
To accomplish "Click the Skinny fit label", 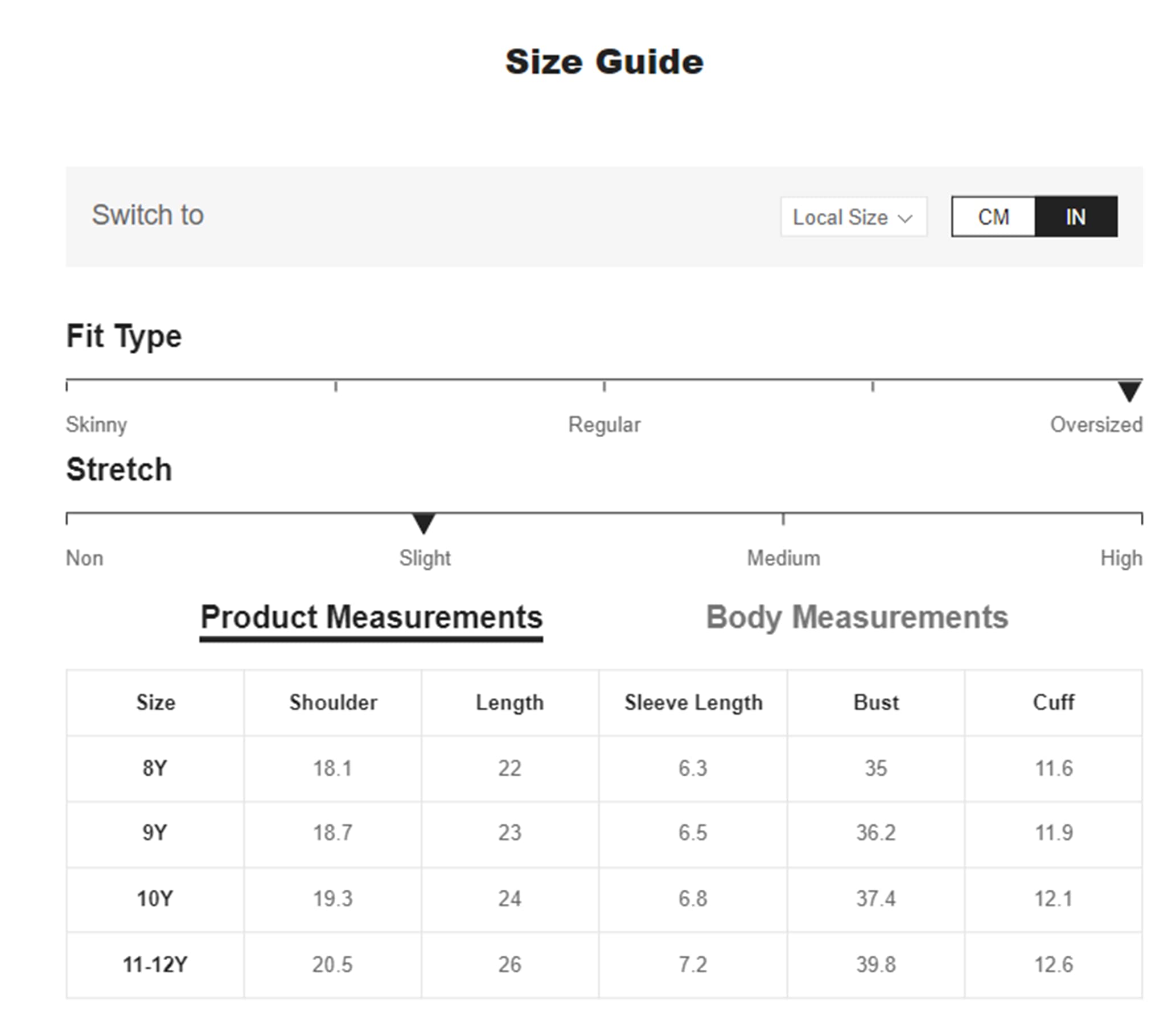I will click(96, 425).
